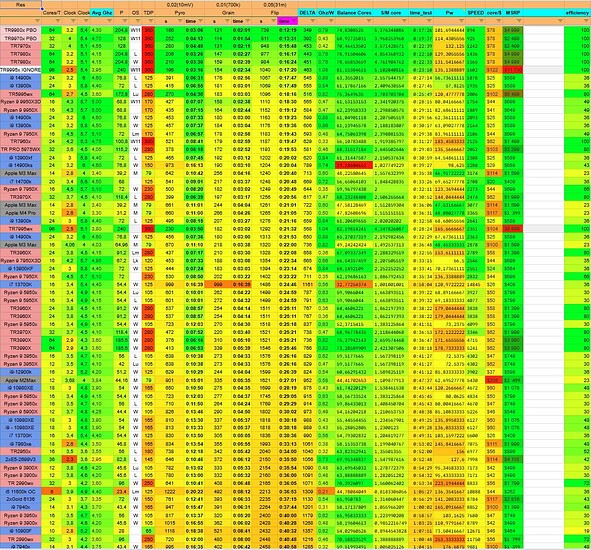Select the 2xGold 6136 row label
Viewport: 591px width, 550px height.
point(21,499)
